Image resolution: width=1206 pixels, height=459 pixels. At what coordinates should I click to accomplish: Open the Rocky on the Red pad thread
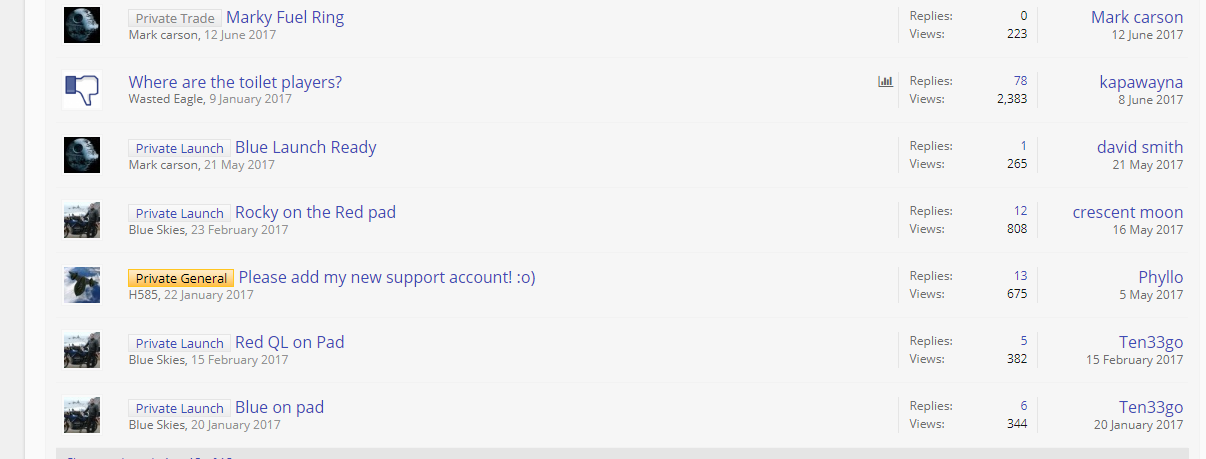(316, 212)
